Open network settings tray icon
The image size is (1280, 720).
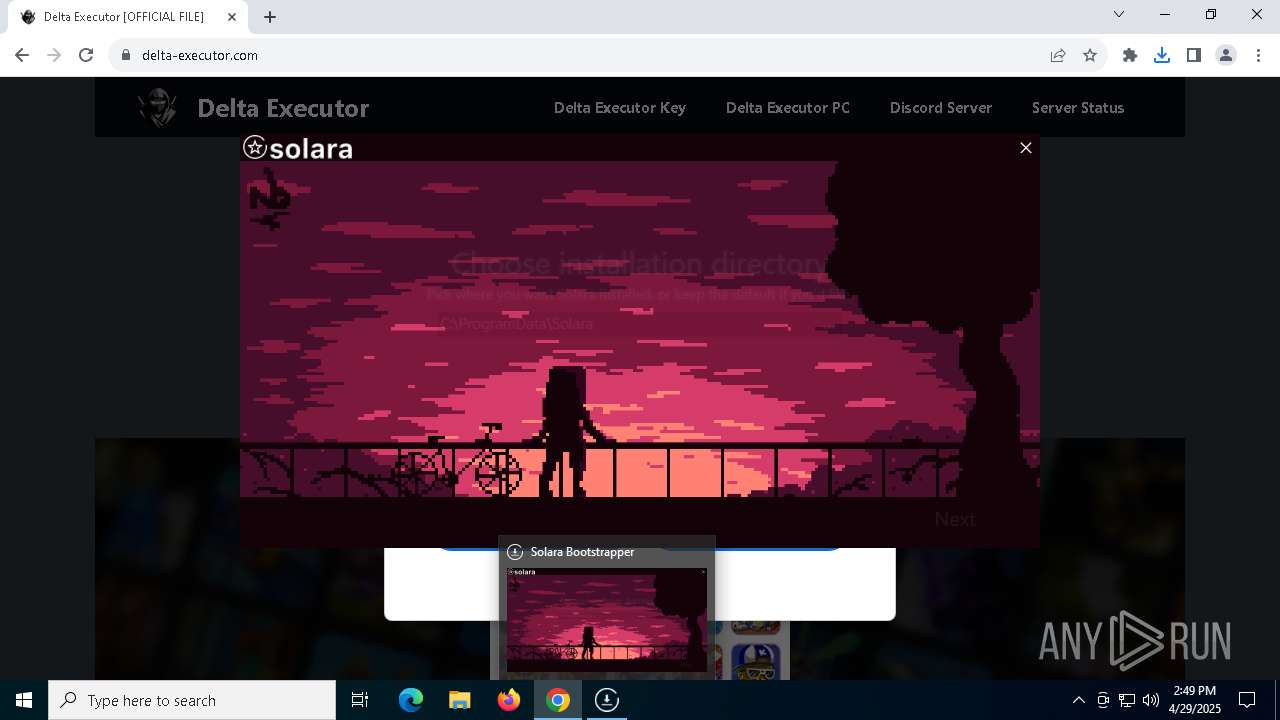1127,700
